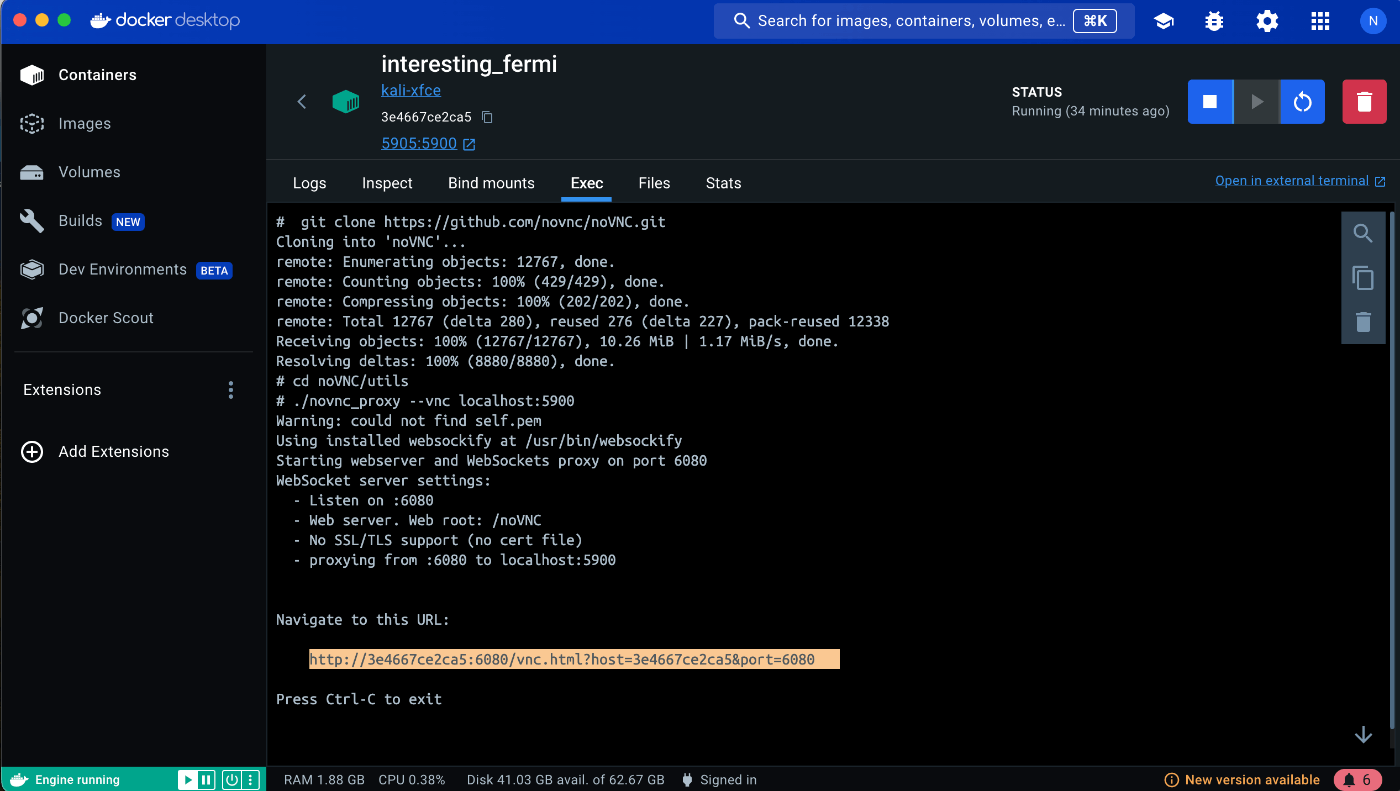Image resolution: width=1400 pixels, height=791 pixels.
Task: Open the Troubleshoot bug icon
Action: (1214, 21)
